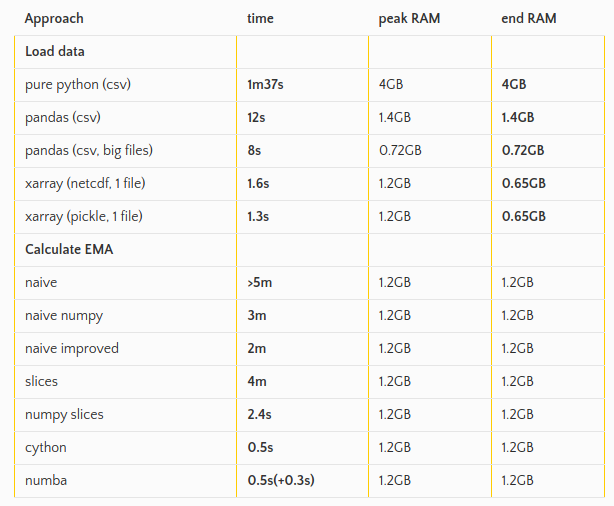
Task: Click the '2.4s' numpy slices time
Action: (259, 415)
